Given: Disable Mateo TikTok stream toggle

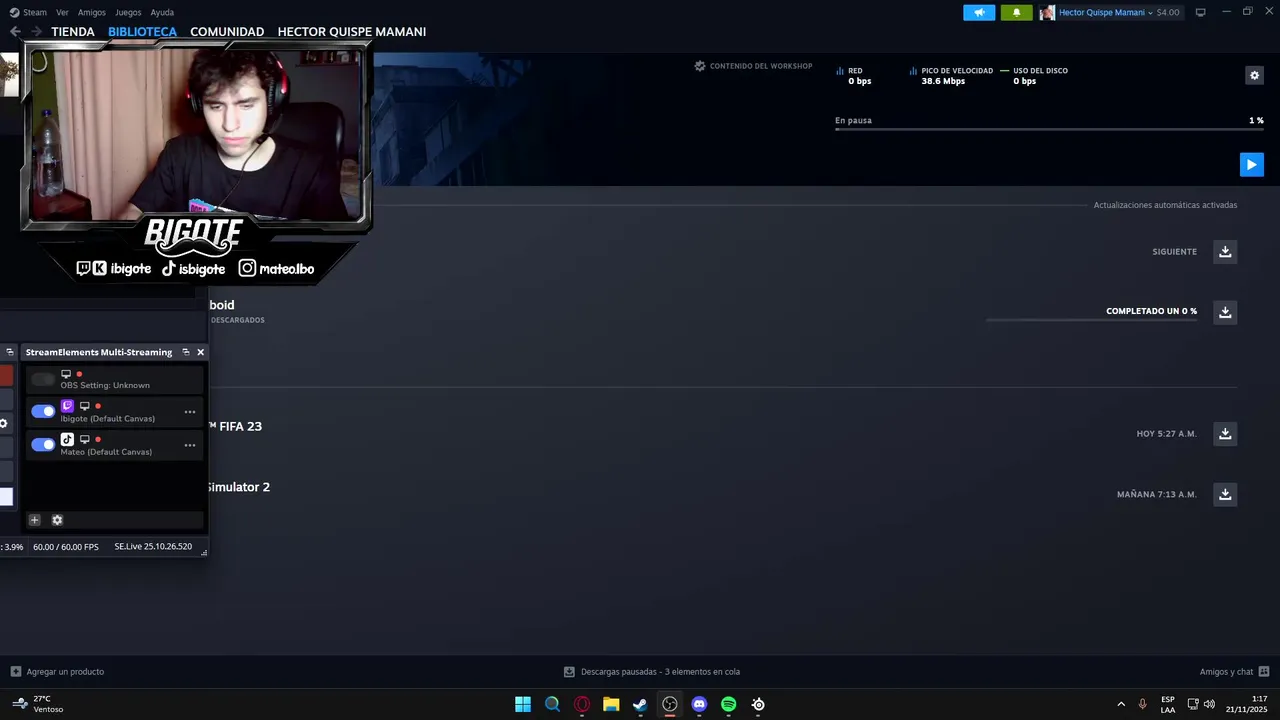Looking at the screenshot, I should coord(43,445).
